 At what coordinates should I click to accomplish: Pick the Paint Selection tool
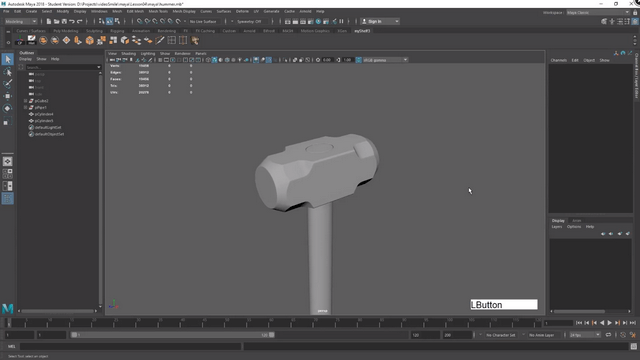(7, 84)
